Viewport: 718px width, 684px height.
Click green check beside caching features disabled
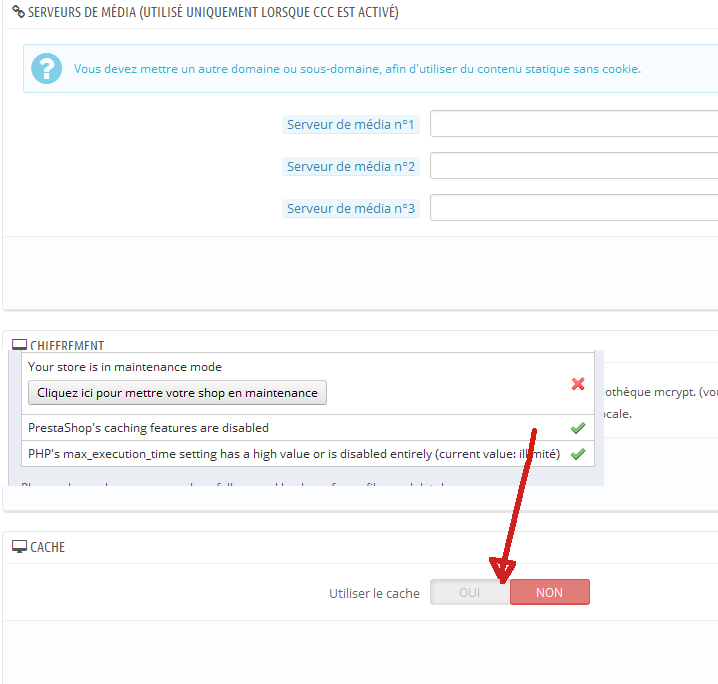point(578,428)
